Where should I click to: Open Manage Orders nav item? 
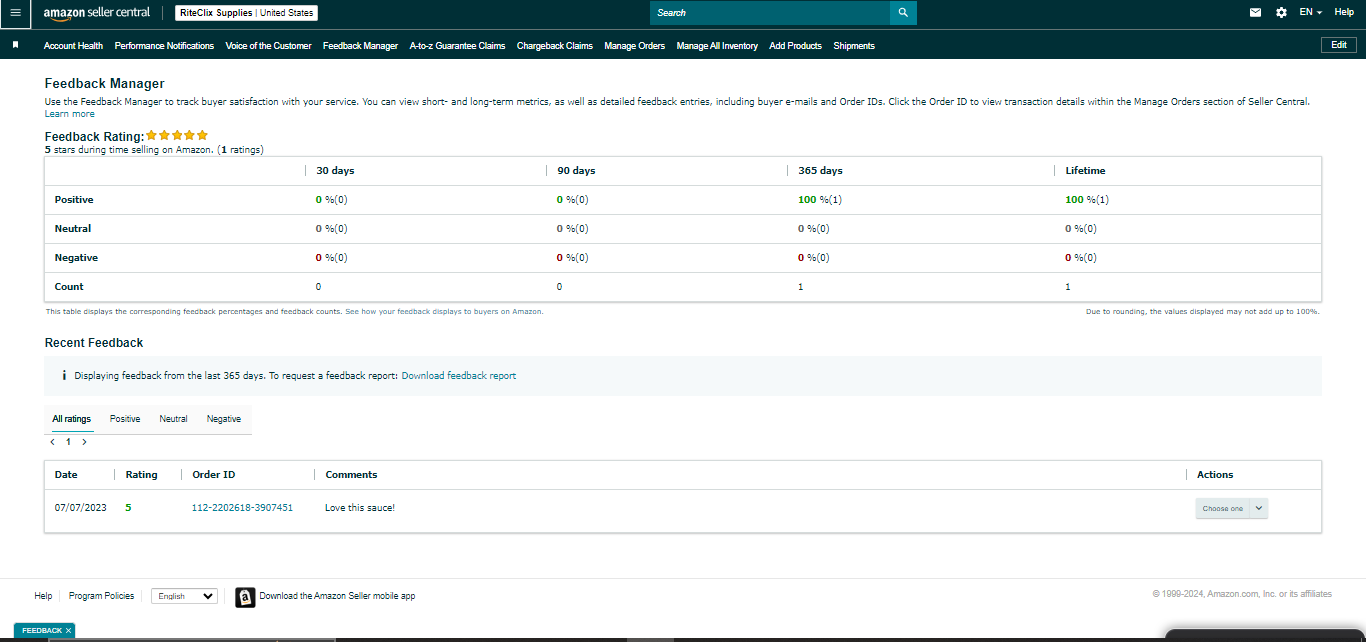[x=634, y=46]
